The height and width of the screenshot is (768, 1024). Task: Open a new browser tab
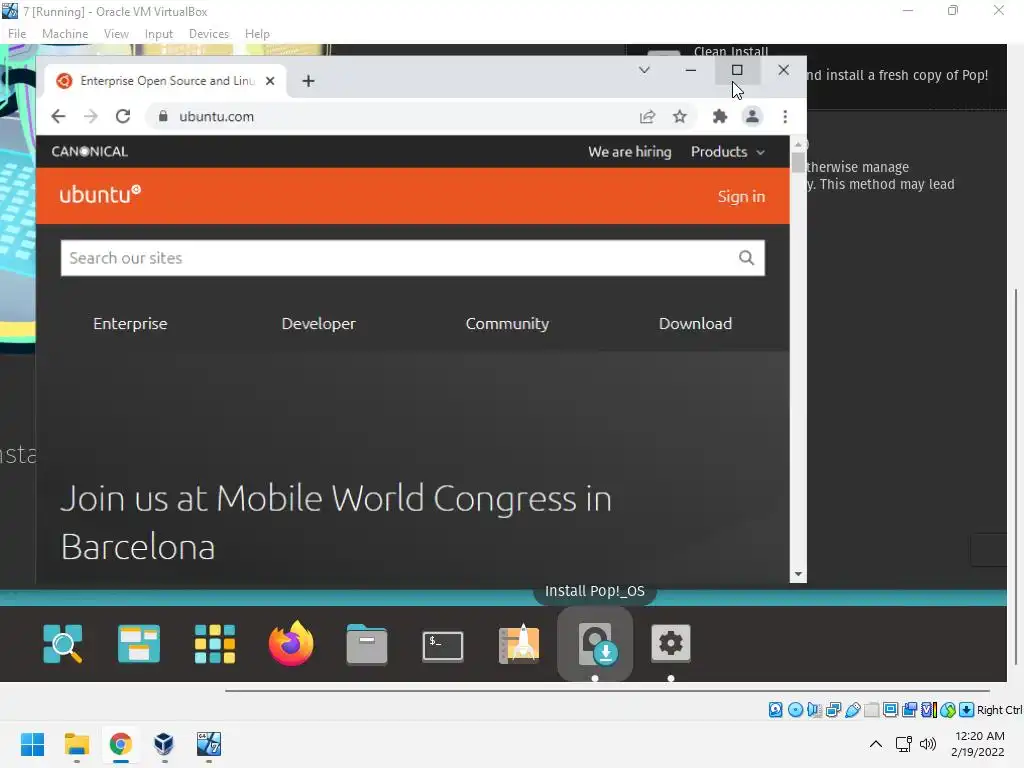click(308, 81)
